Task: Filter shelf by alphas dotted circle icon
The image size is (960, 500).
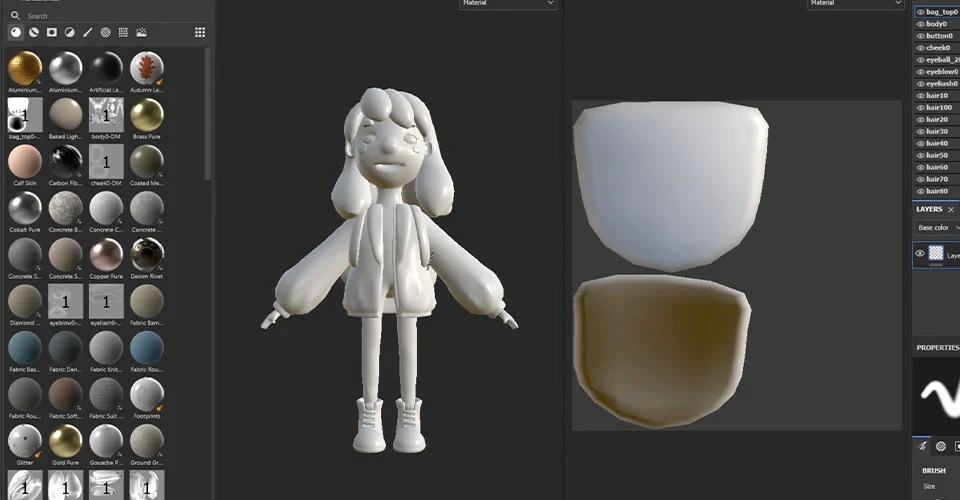Action: (x=105, y=32)
